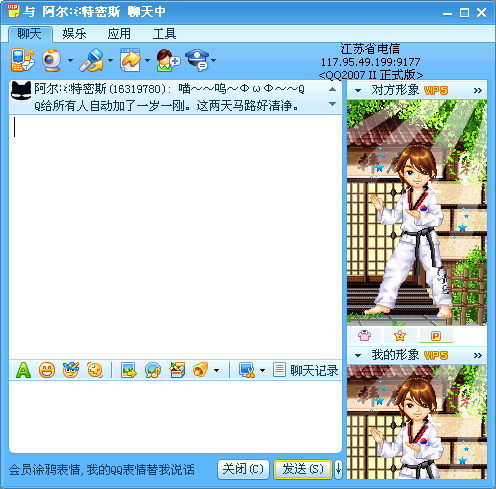Click the 发送(S) send button

(x=303, y=469)
